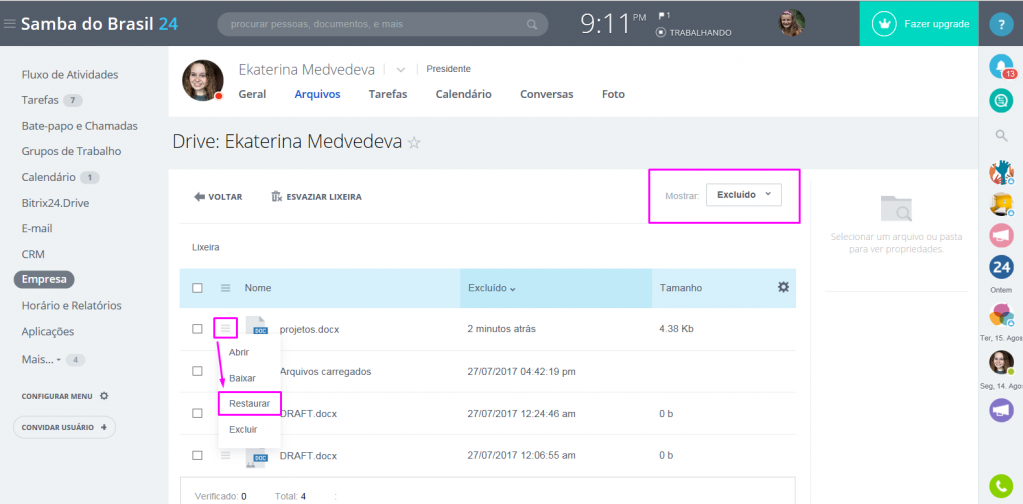Switch to the Tarefas profile tab

point(388,94)
